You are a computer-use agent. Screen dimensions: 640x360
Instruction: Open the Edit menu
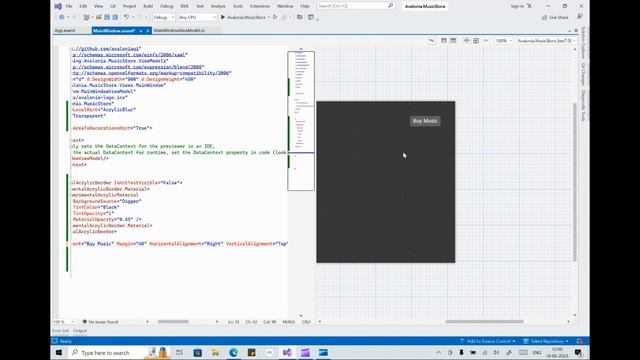click(83, 6)
